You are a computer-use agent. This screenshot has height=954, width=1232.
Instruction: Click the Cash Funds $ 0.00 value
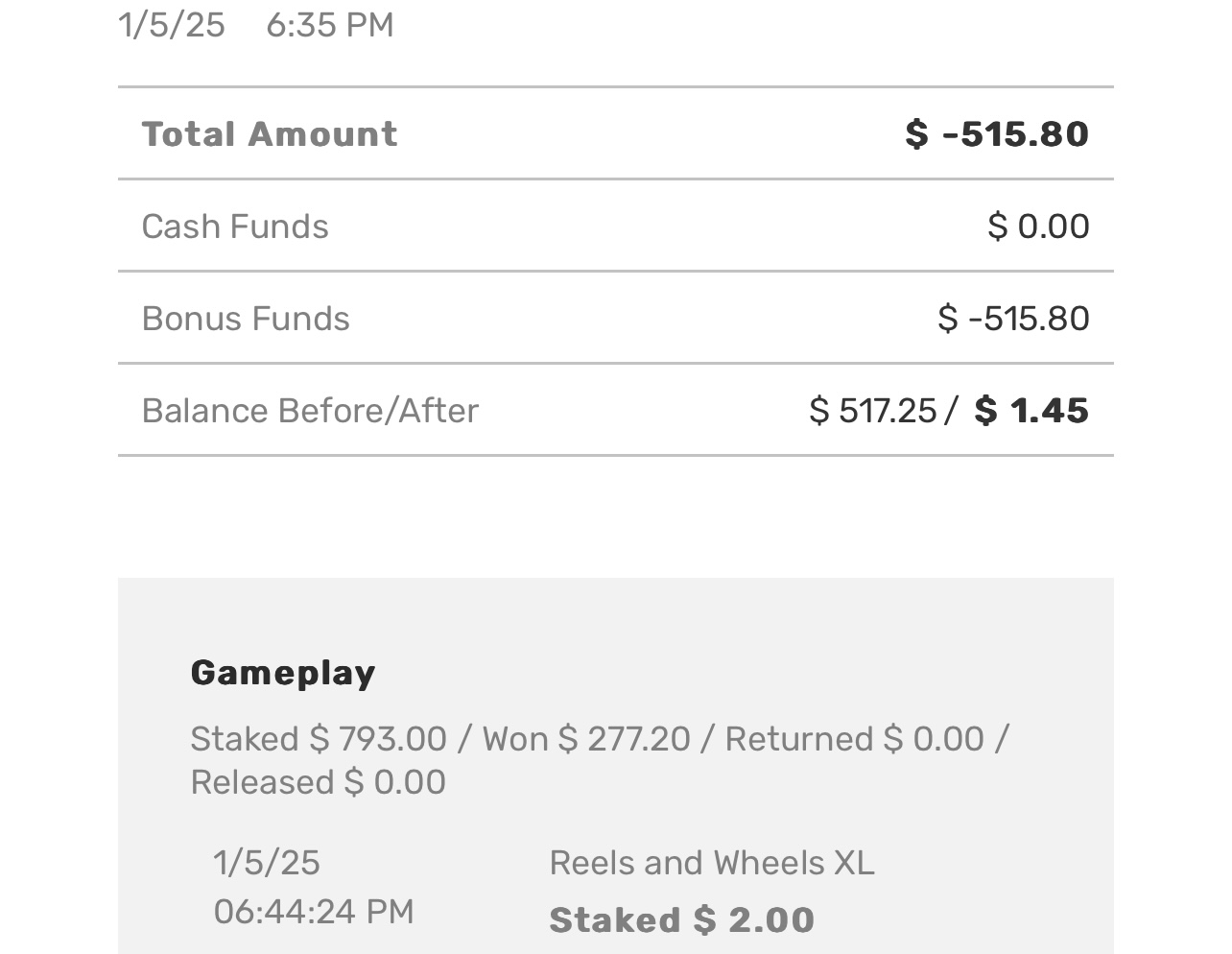point(1038,227)
